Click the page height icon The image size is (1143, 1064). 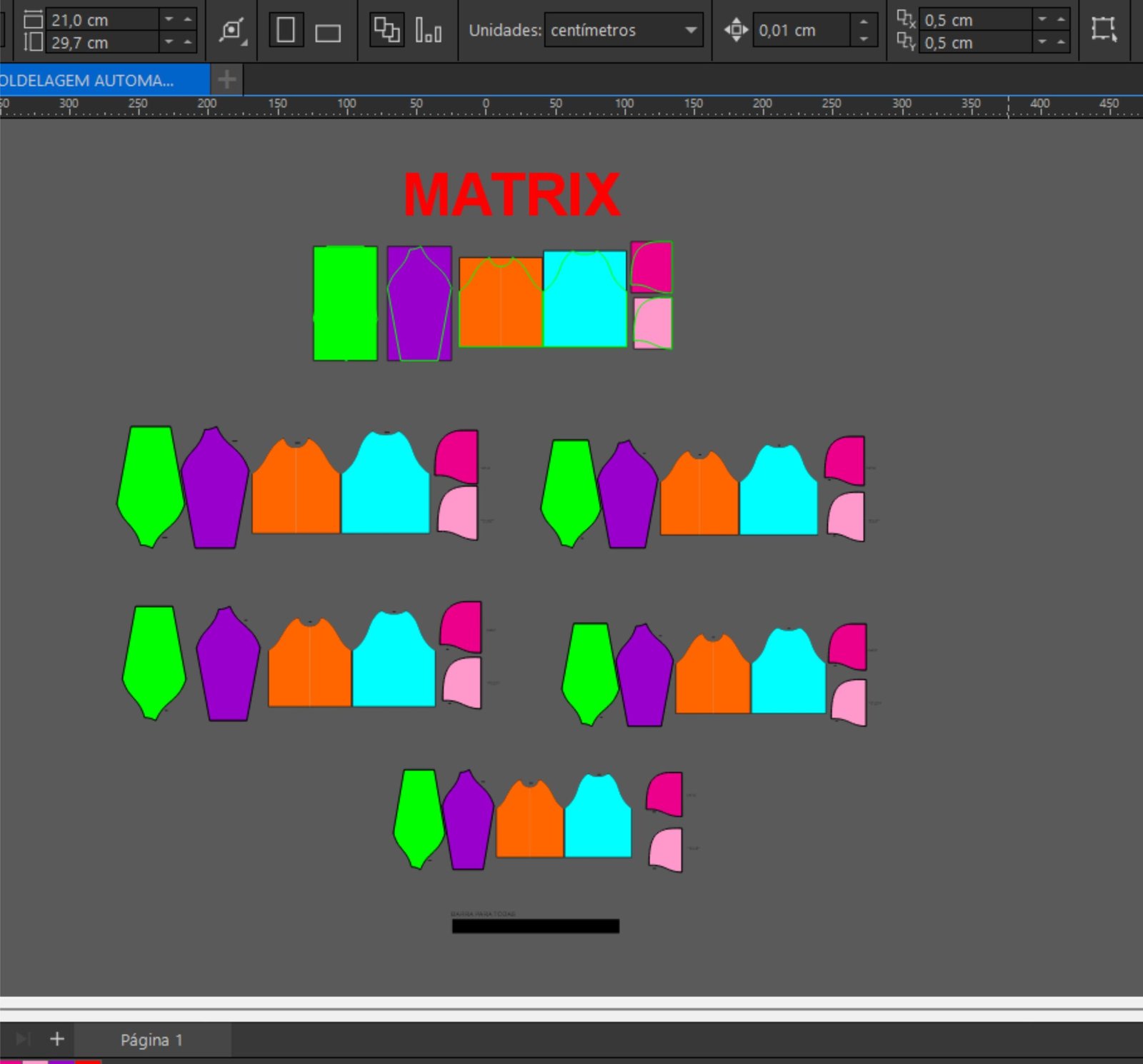click(x=33, y=42)
